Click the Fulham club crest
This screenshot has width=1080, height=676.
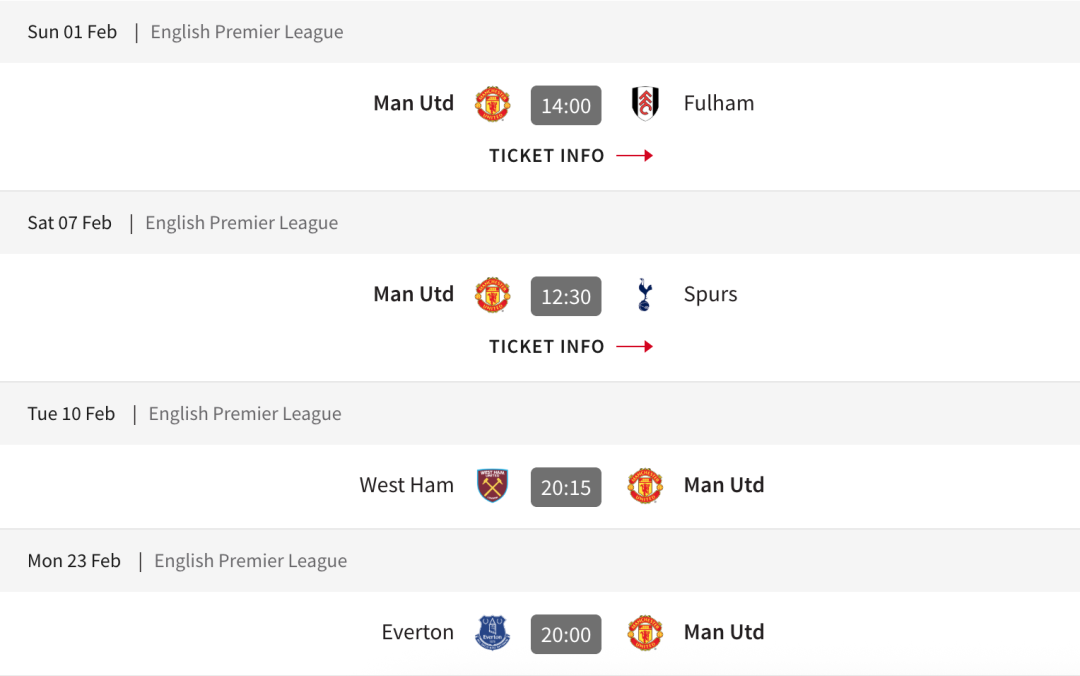click(x=645, y=104)
